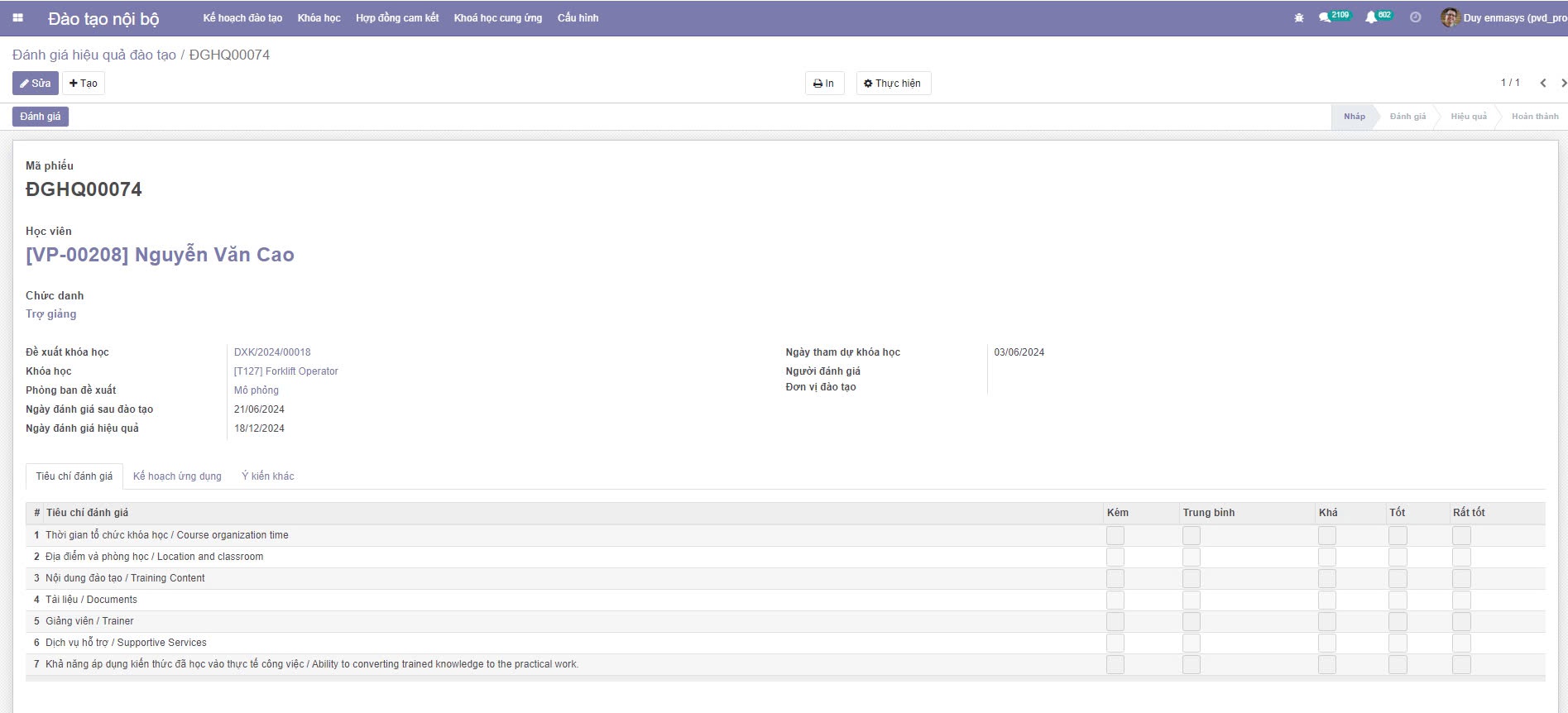This screenshot has width=1568, height=713.
Task: Open the Thực hiện action dropdown
Action: (x=893, y=83)
